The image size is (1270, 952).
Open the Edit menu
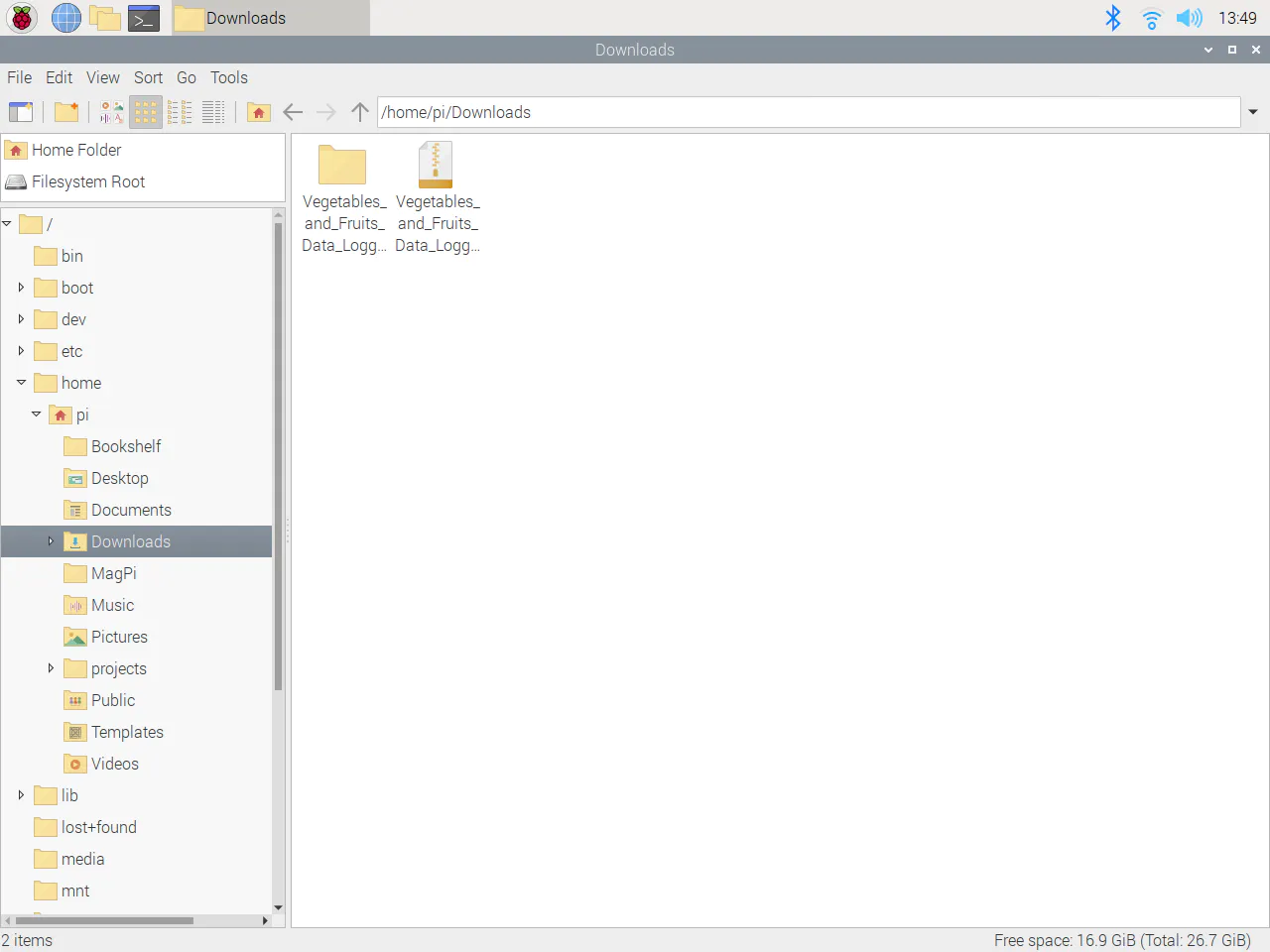click(x=60, y=77)
